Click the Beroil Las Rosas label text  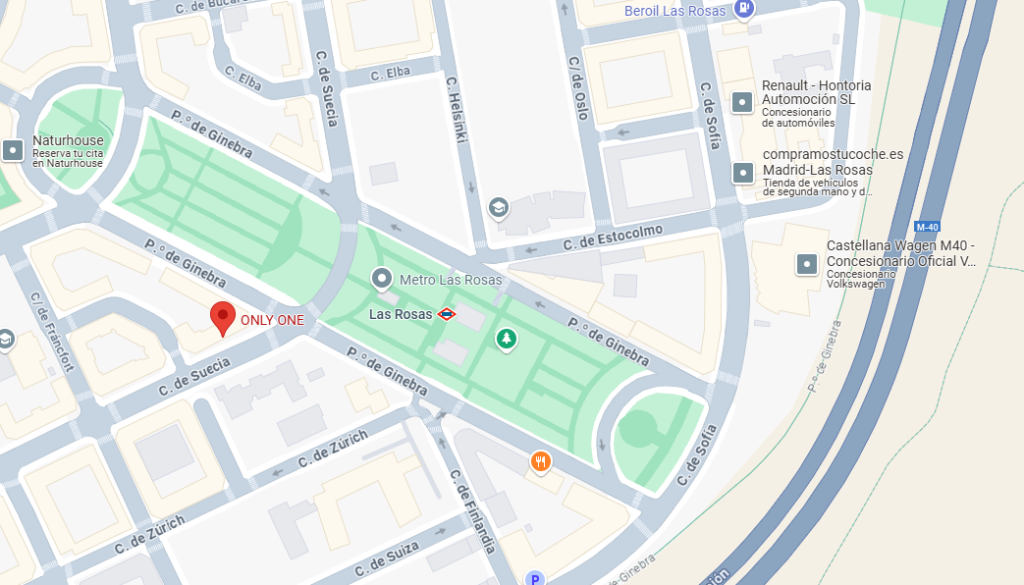point(675,11)
